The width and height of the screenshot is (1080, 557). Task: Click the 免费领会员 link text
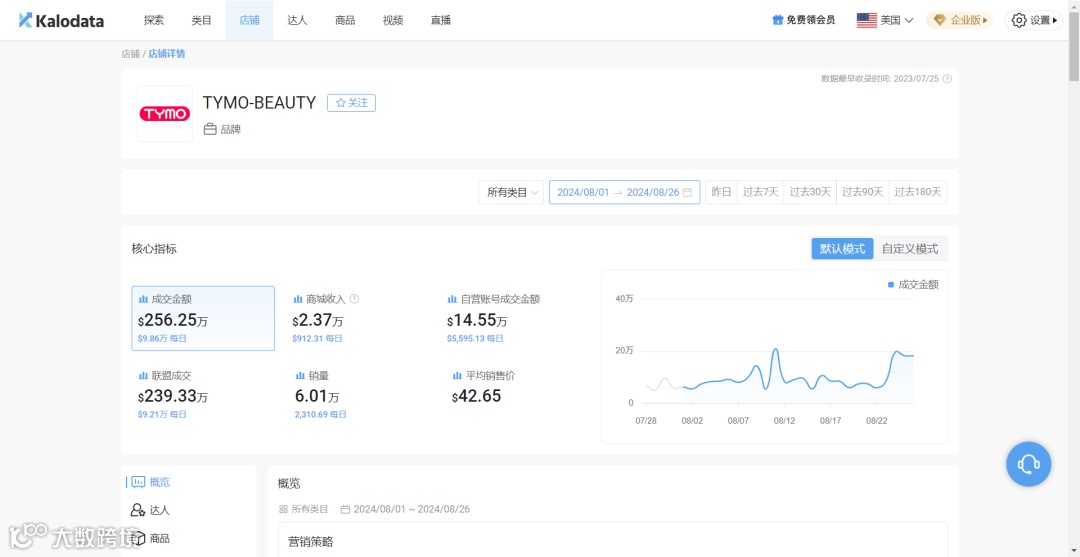click(811, 20)
